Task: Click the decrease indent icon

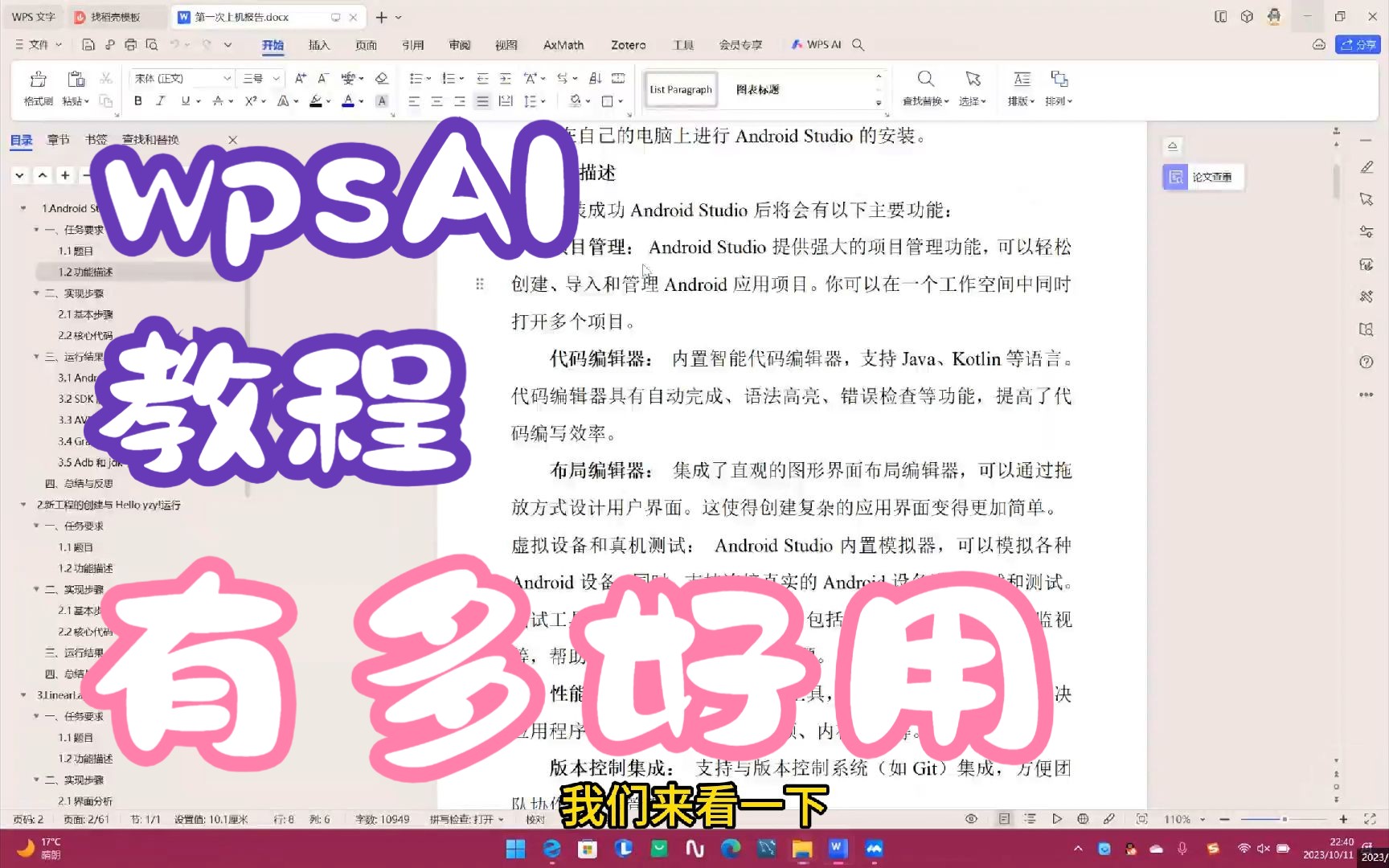Action: (482, 78)
